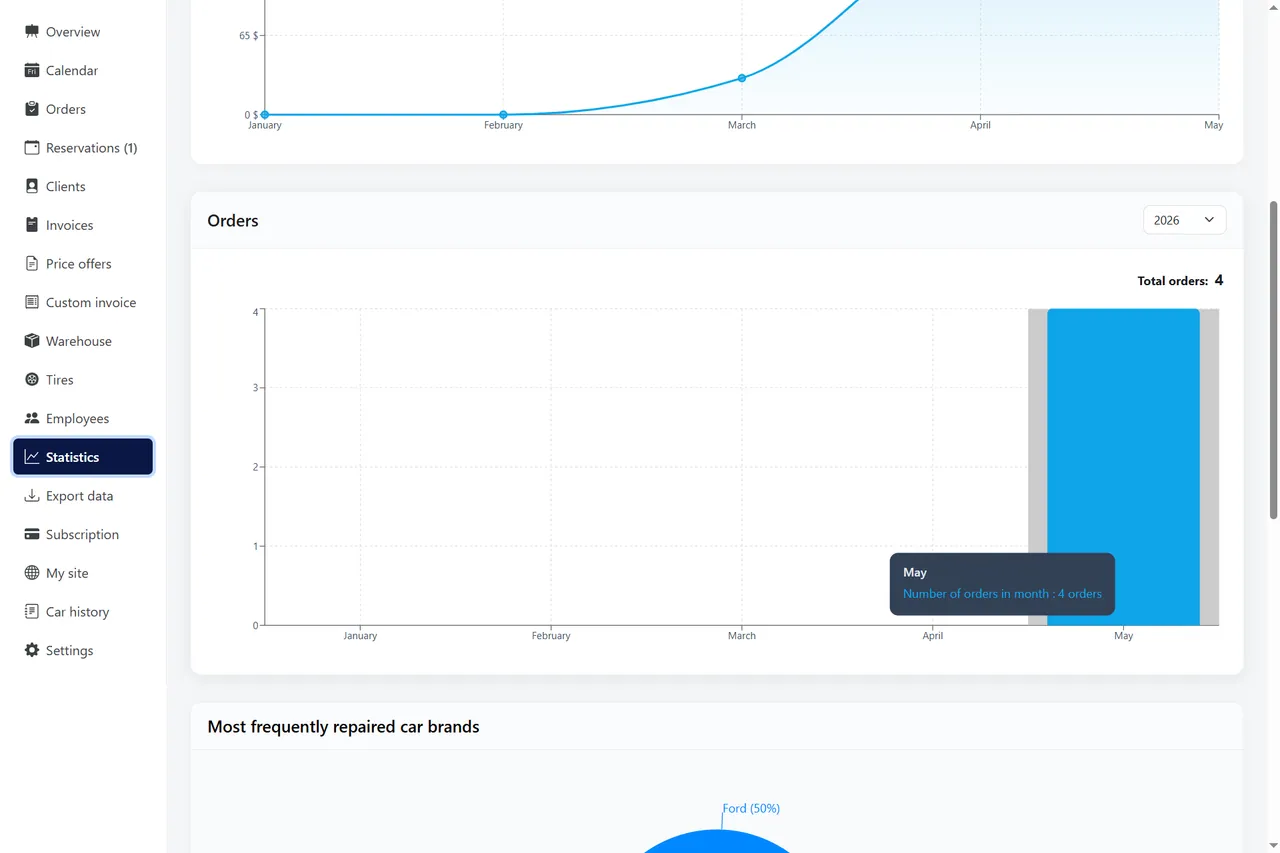1280x853 pixels.
Task: Click the Employees people icon
Action: 32,419
